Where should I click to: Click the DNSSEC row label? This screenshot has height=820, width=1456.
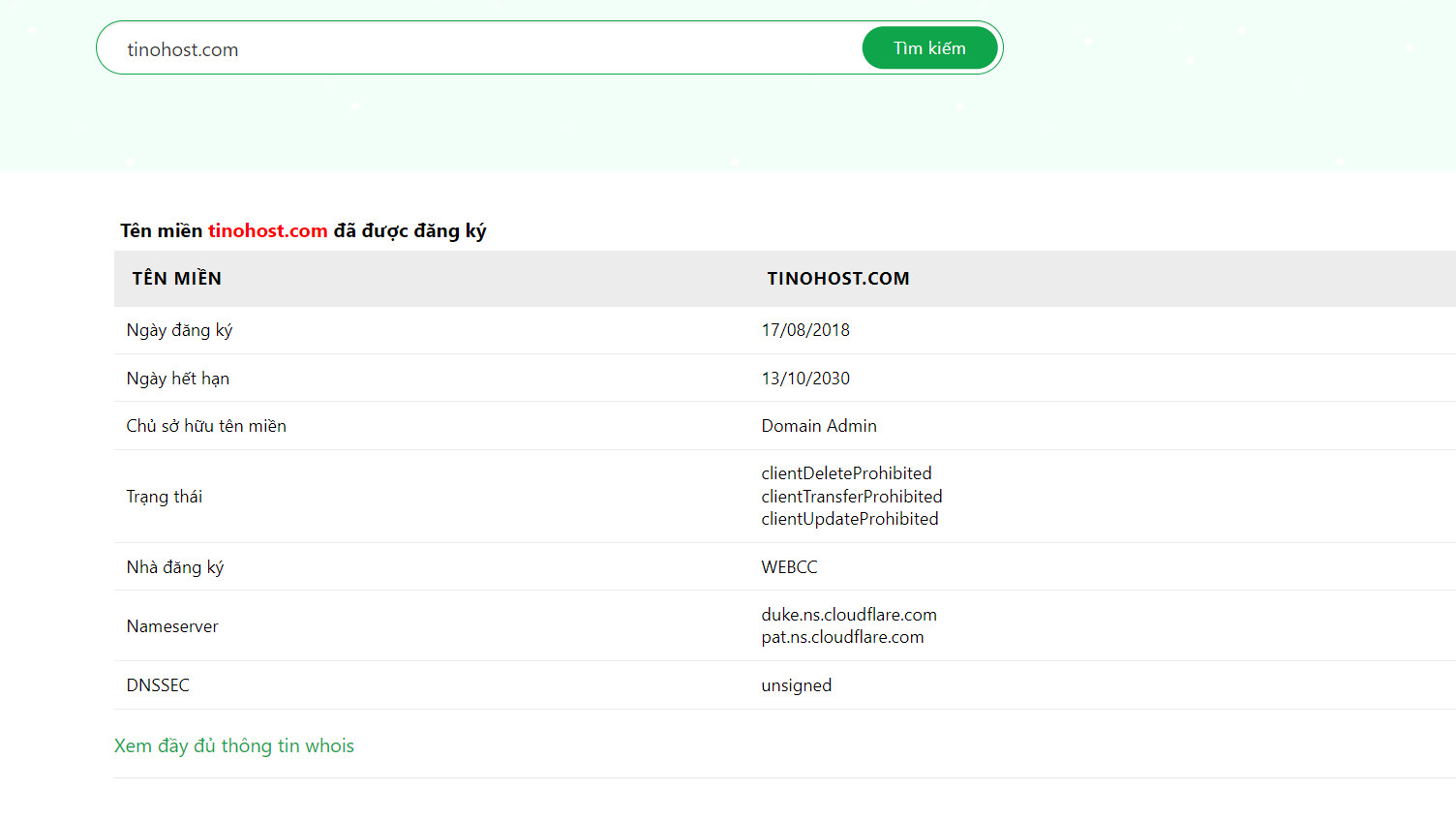pyautogui.click(x=158, y=685)
